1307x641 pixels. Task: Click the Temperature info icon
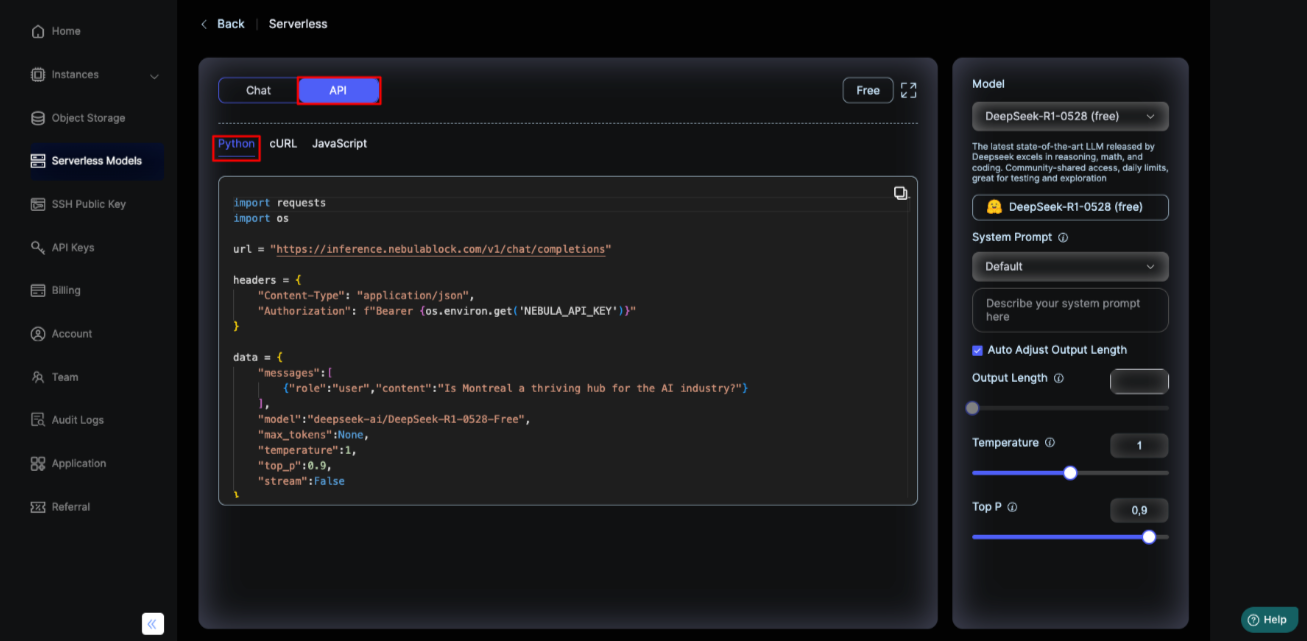click(1050, 443)
